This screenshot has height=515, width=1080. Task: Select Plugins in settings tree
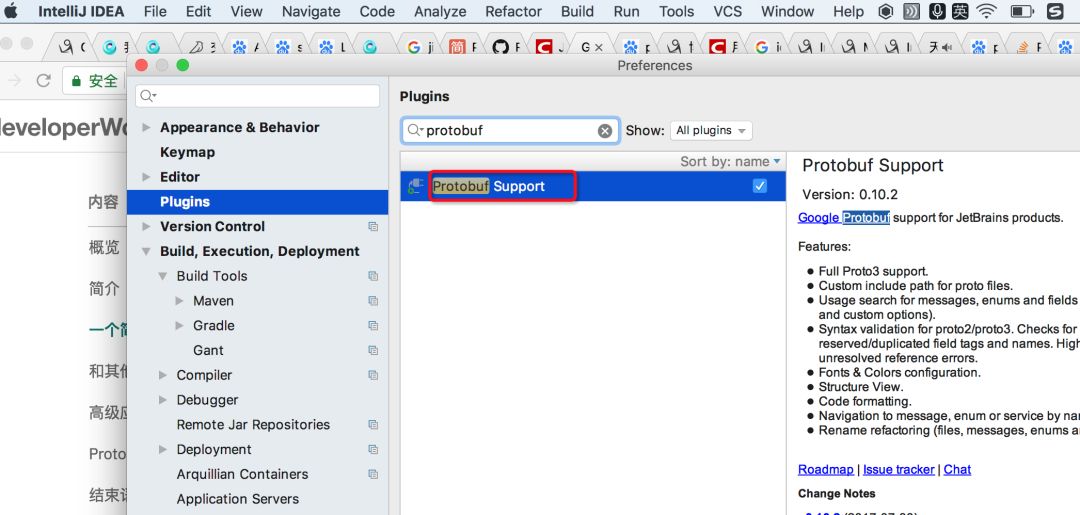[258, 202]
